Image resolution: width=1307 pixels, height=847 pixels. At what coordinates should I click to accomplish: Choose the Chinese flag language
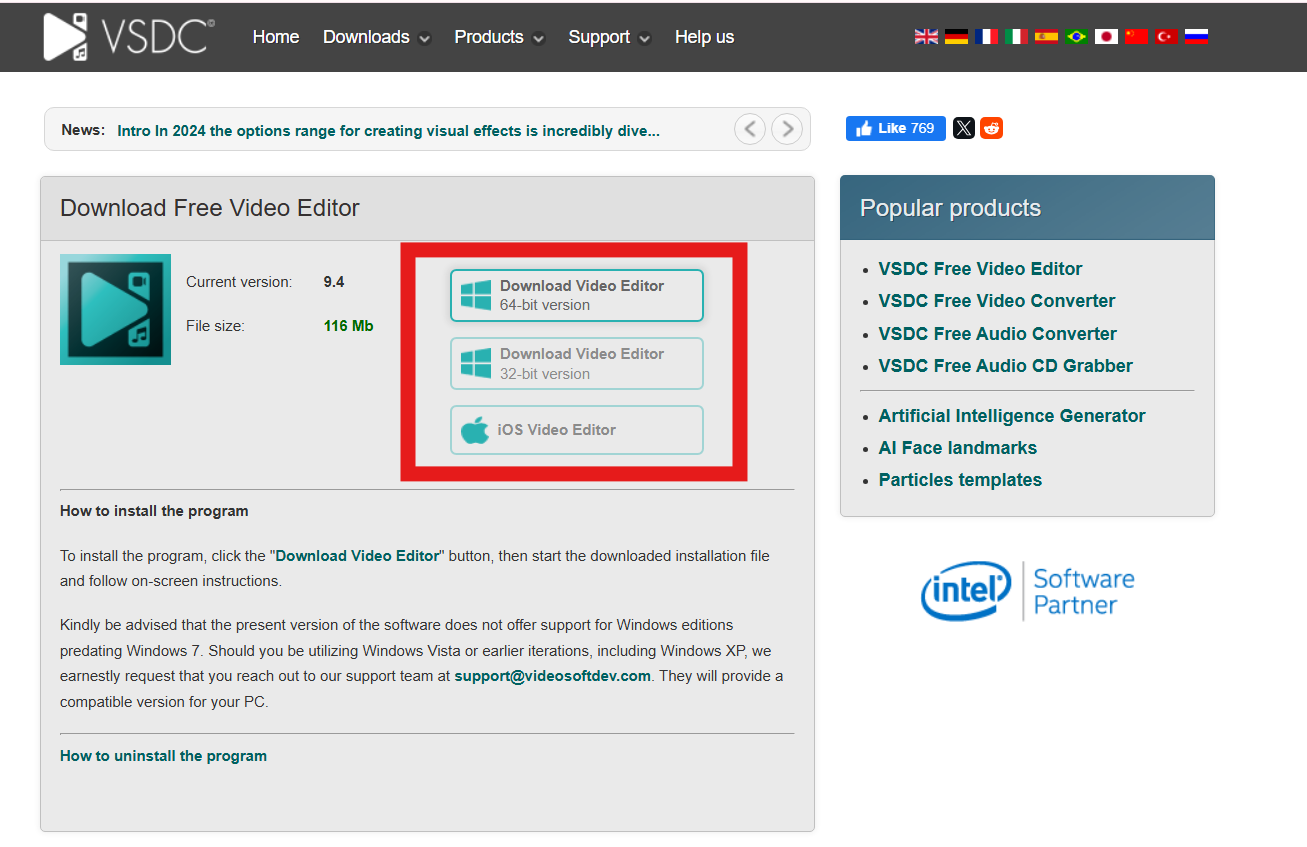tap(1136, 36)
